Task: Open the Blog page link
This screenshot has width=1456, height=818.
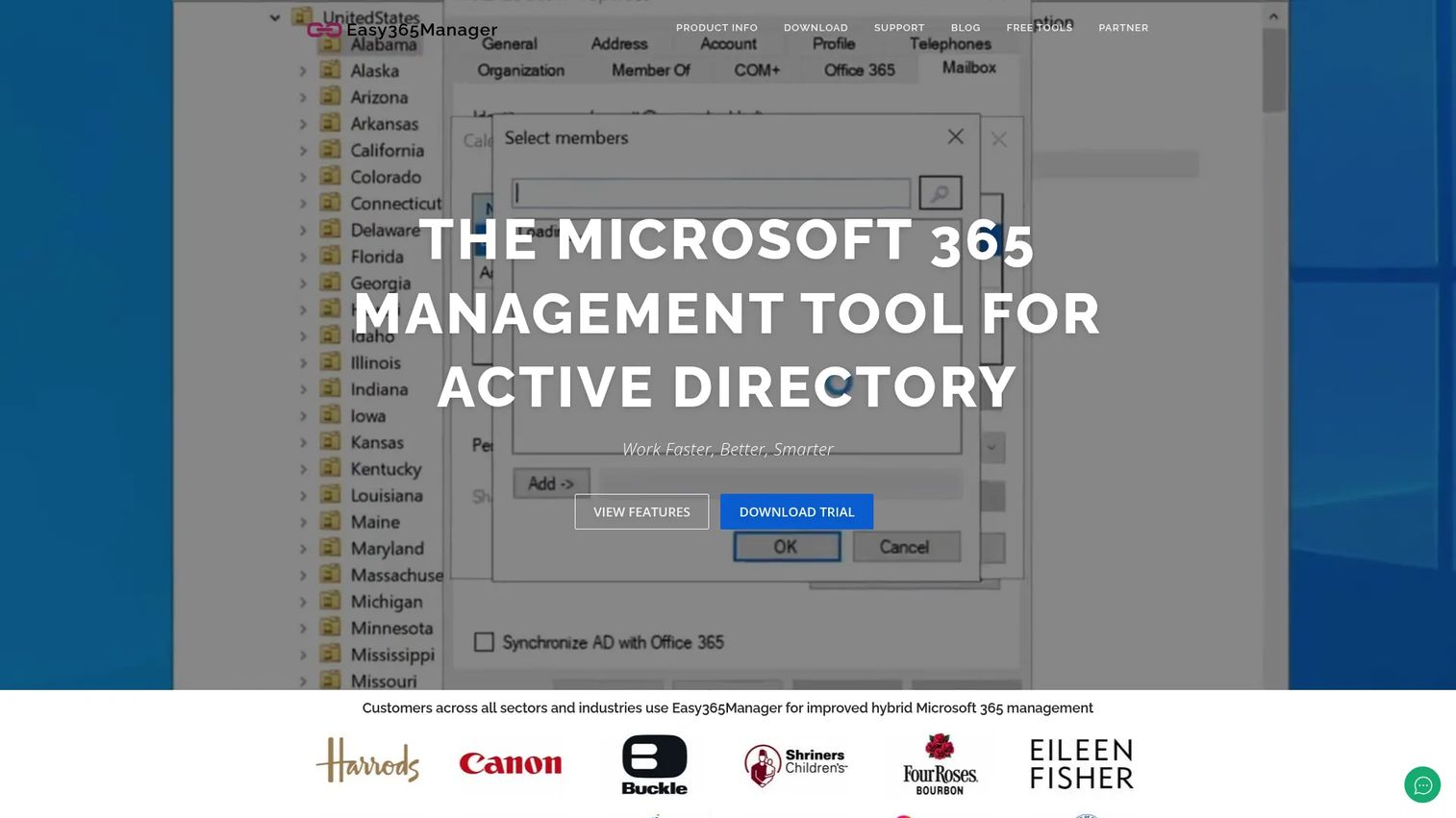Action: [x=966, y=28]
